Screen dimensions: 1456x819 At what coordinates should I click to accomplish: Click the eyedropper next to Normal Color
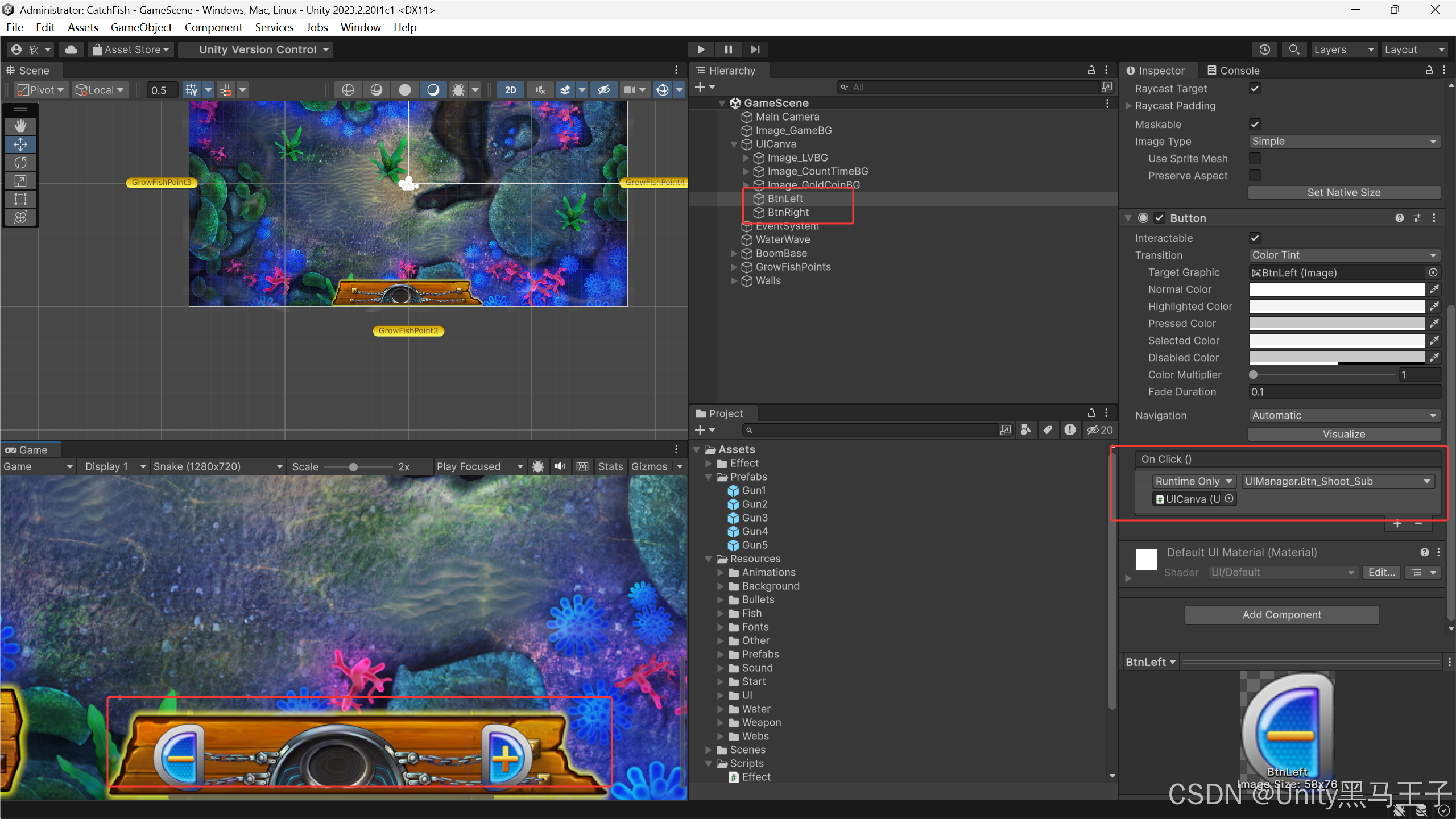1434,289
